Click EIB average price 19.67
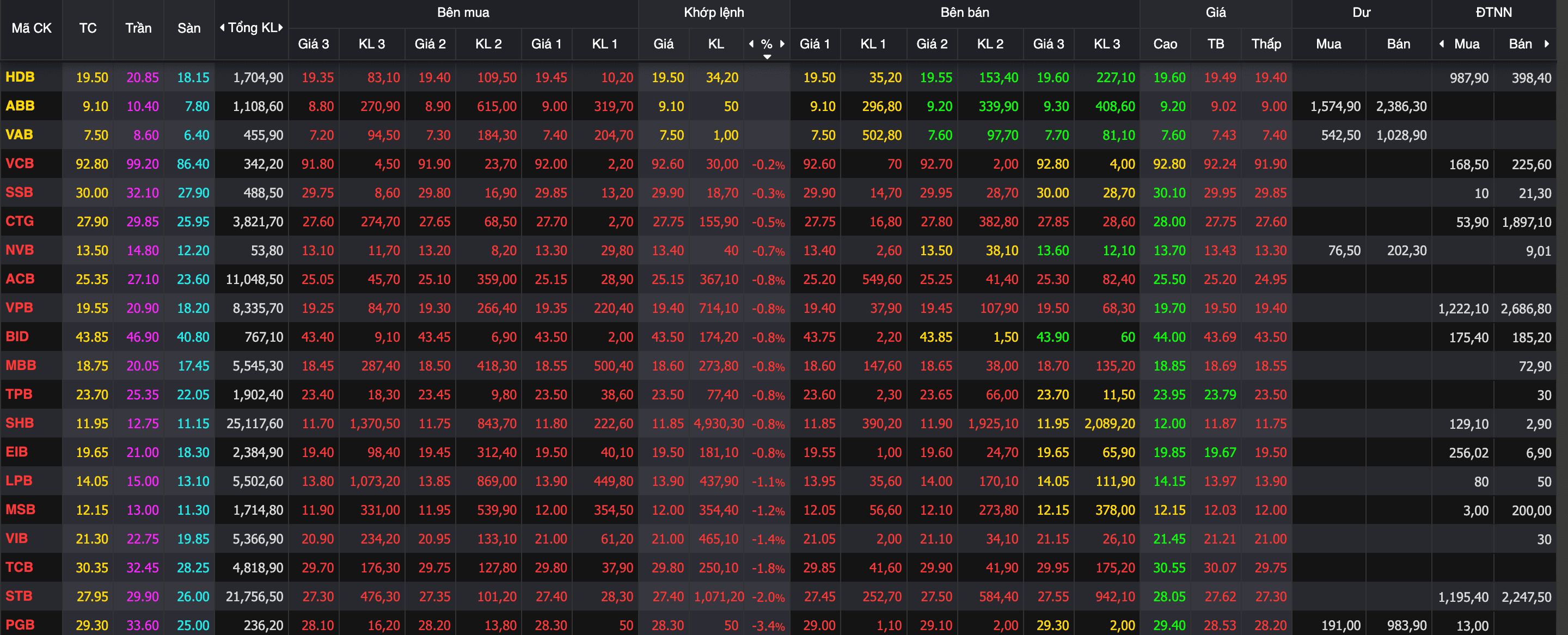Viewport: 1568px width, 635px height. [1220, 453]
